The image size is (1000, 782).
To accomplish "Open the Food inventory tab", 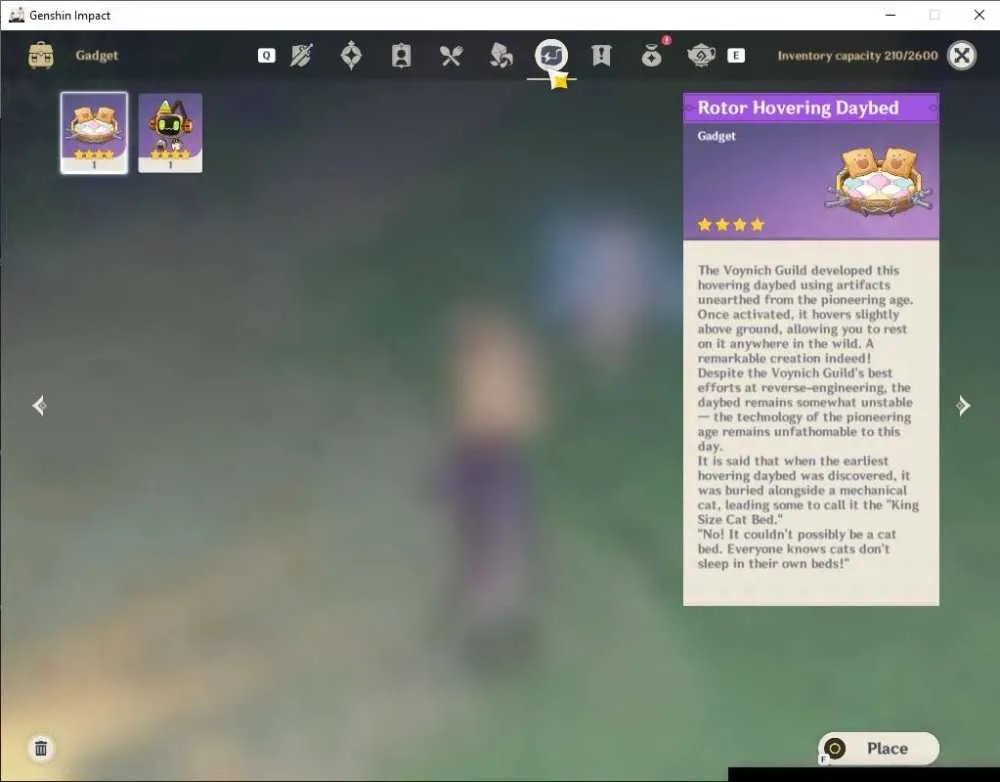I will [x=451, y=55].
